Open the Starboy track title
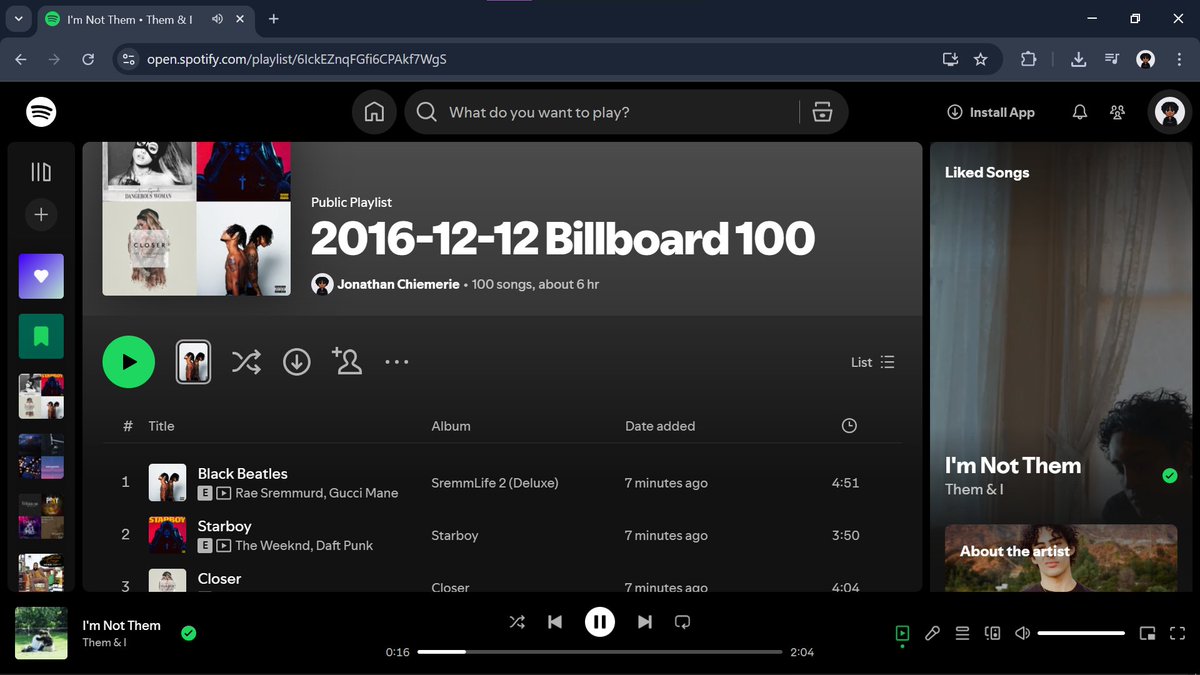Screen dimensions: 1200x675 click(x=225, y=526)
